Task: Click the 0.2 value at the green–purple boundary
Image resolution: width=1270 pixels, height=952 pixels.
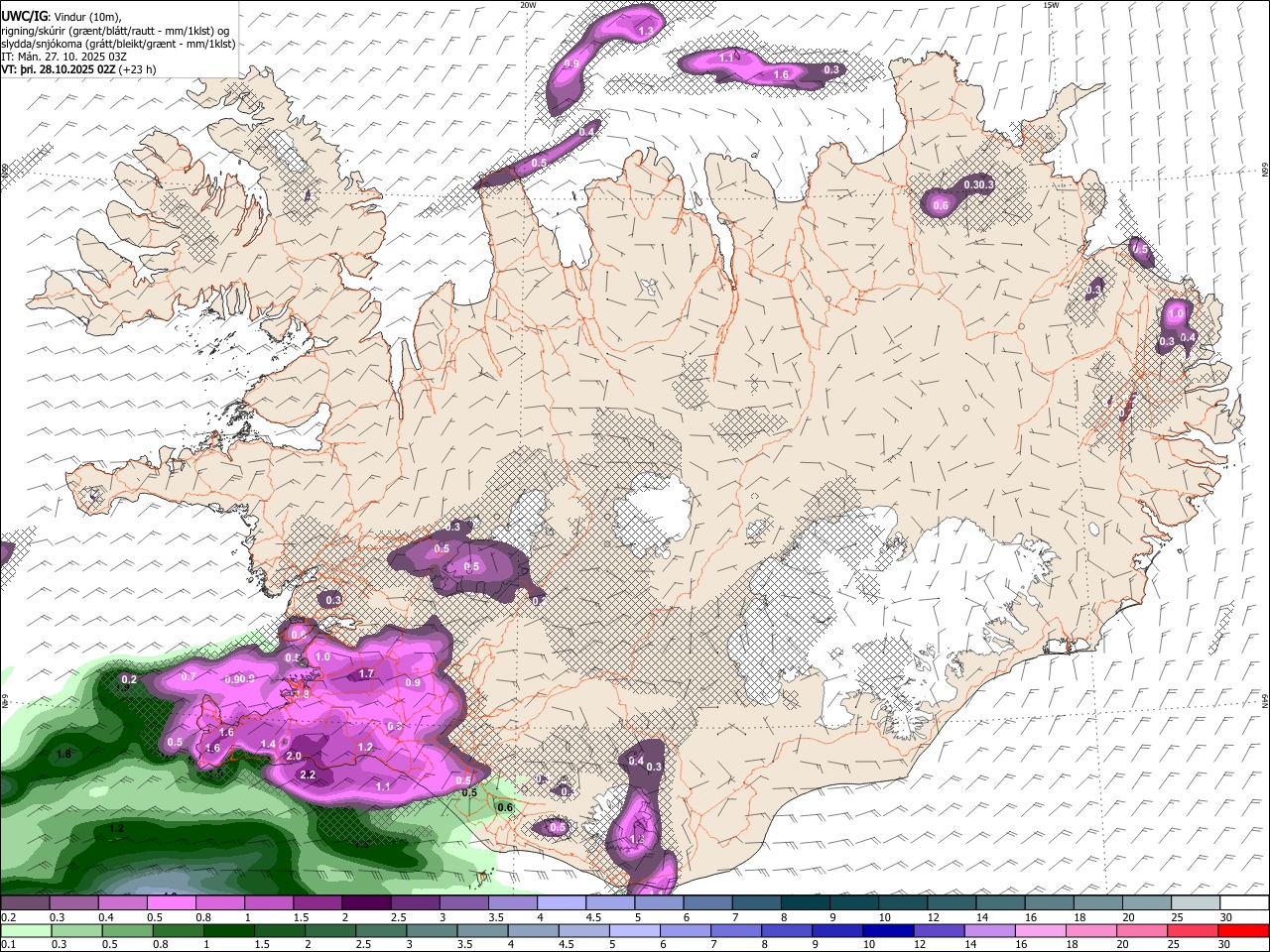Action: (128, 680)
